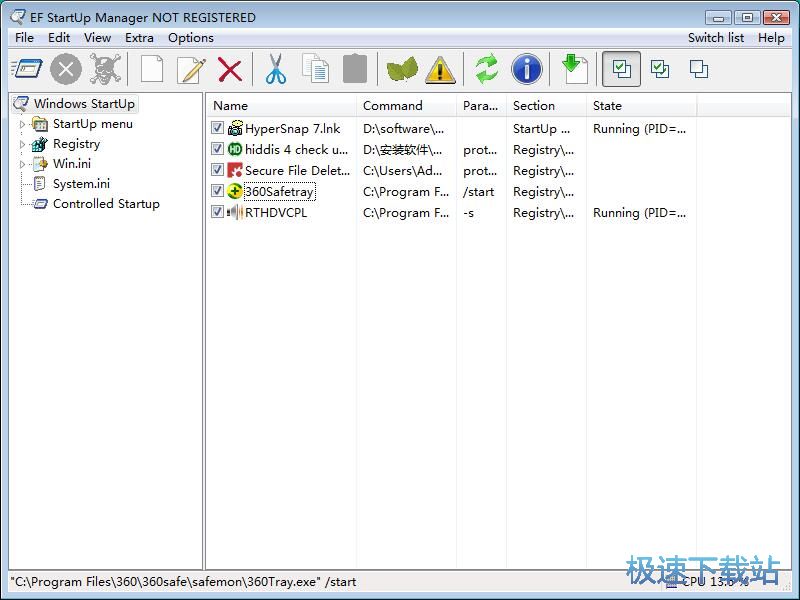Expand the Win.ini tree node
This screenshot has height=600, width=800.
click(23, 164)
